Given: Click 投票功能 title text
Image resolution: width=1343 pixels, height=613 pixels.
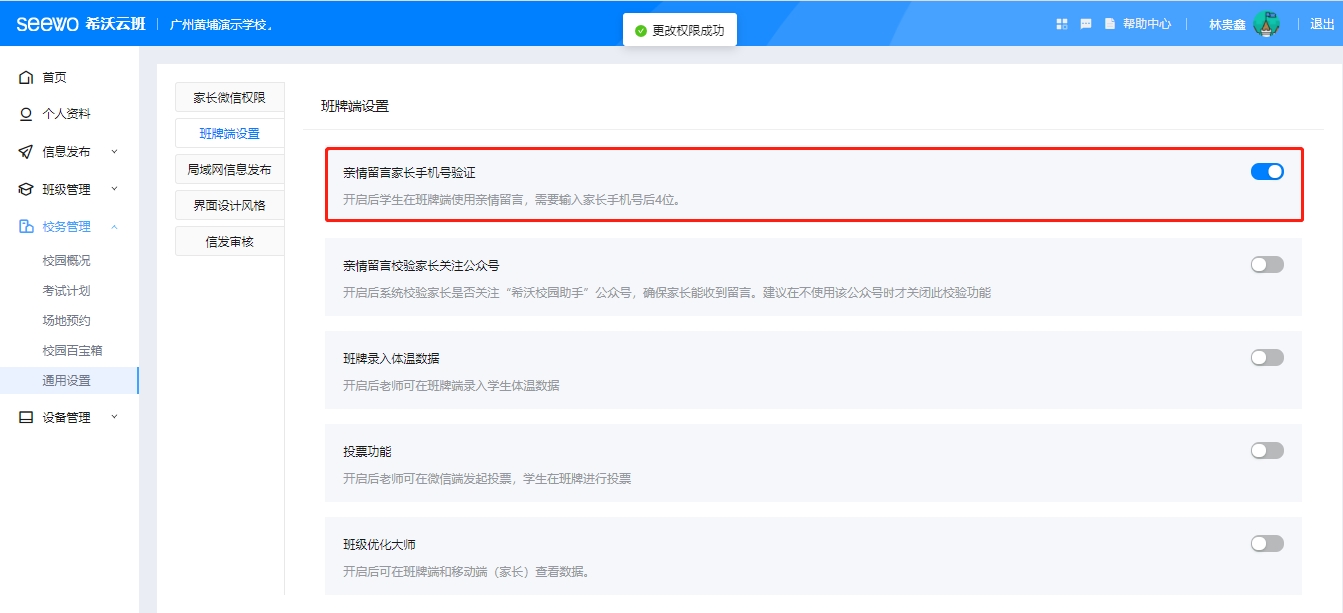Looking at the screenshot, I should [367, 452].
